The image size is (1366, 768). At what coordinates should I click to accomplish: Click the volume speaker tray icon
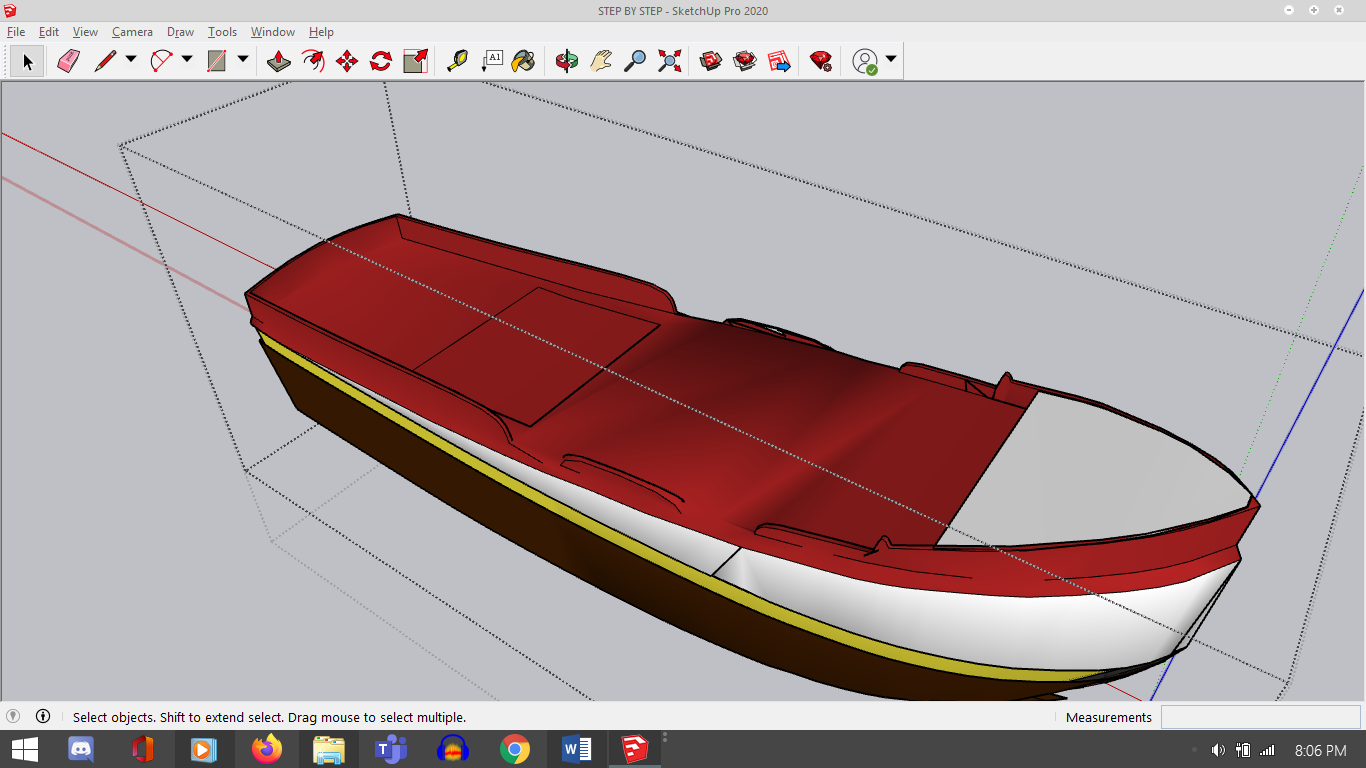[1218, 750]
